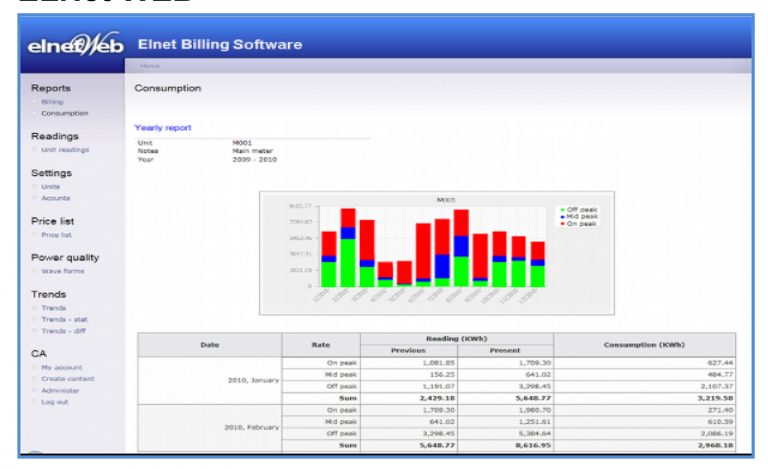Viewport: 768px width, 469px height.
Task: Click the blue Mid peak legend swatch
Action: (560, 216)
